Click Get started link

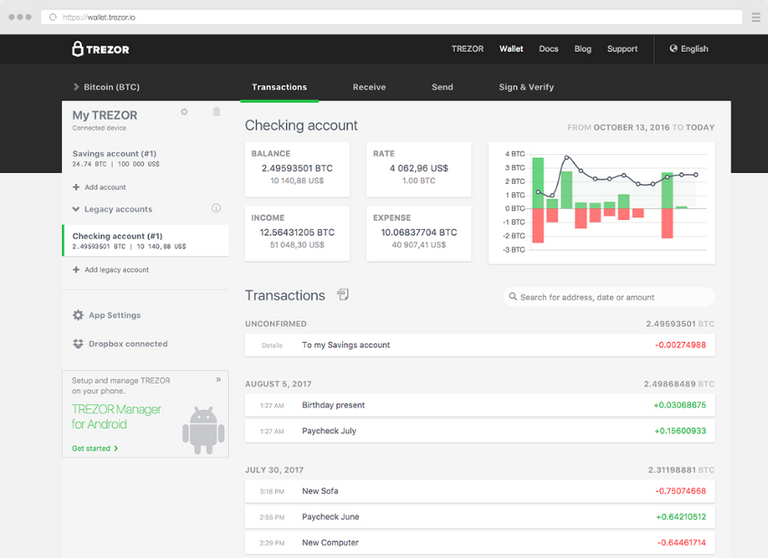coord(95,448)
